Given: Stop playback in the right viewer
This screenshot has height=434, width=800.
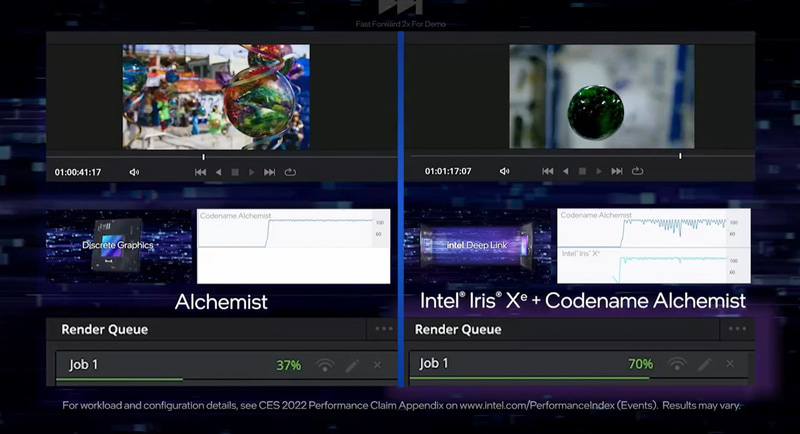Looking at the screenshot, I should click(582, 171).
